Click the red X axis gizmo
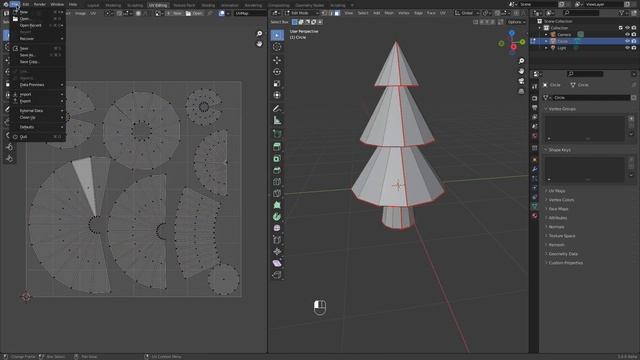This screenshot has height=360, width=640. coord(513,47)
